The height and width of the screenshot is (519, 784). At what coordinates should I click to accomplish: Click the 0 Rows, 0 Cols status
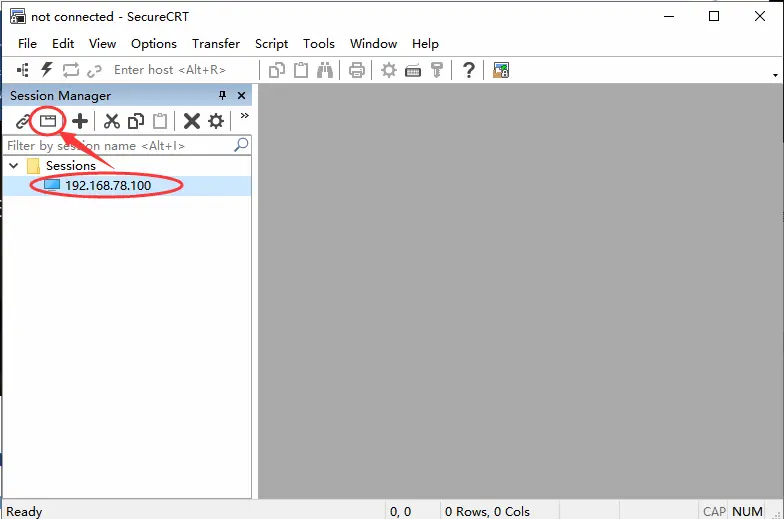coord(487,512)
